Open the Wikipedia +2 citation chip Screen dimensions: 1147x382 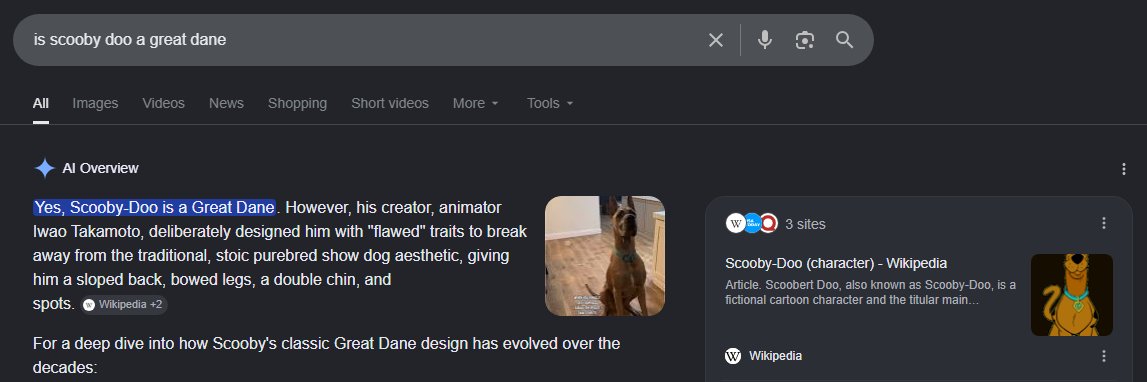[124, 304]
